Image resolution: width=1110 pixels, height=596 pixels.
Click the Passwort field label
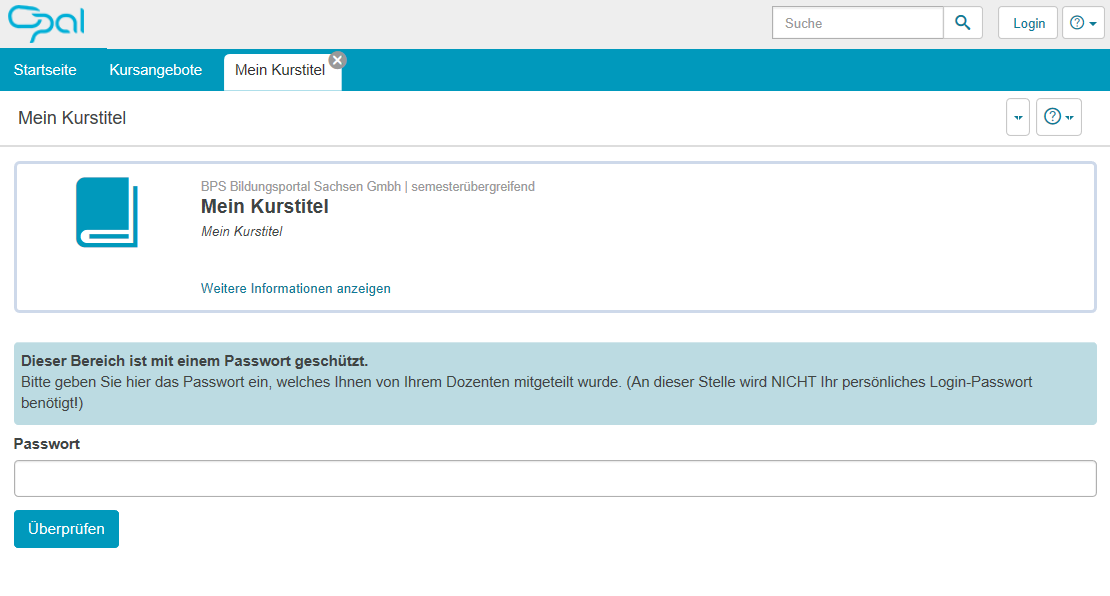coord(47,443)
